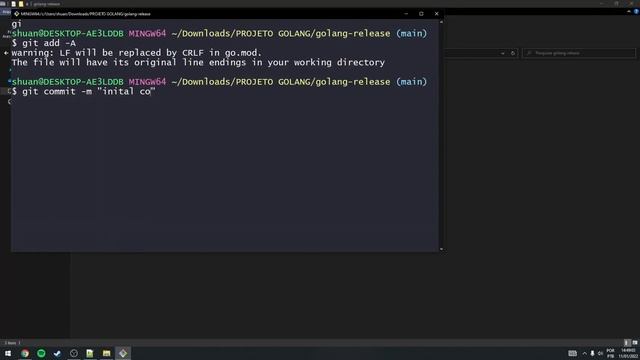Open Explorer help icon at top right
640x360 pixels.
pos(636,11)
